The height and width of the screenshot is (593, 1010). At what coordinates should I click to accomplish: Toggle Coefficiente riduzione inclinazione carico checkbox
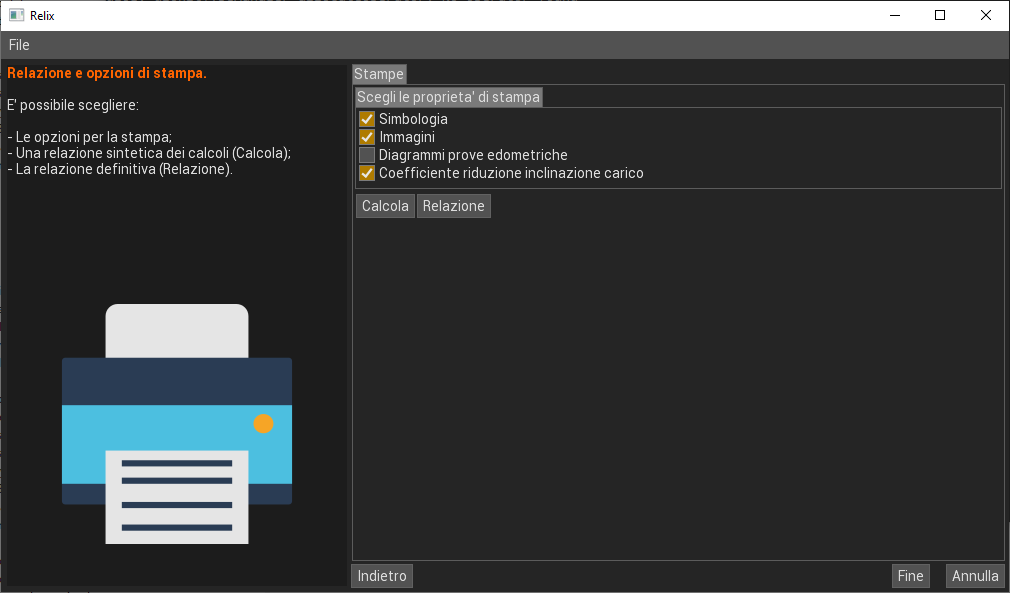tap(367, 173)
